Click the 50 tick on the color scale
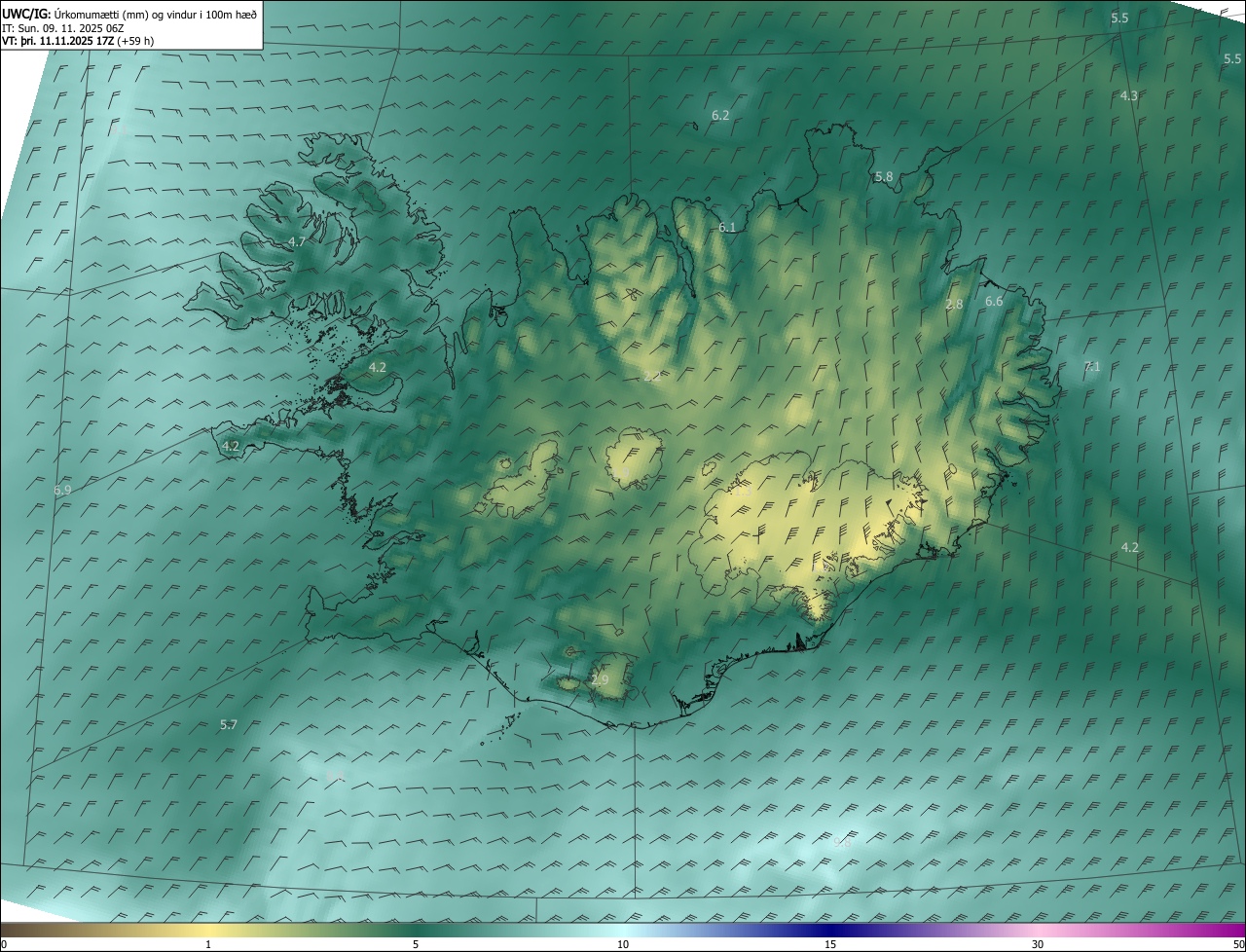1246x952 pixels. coord(1238,944)
